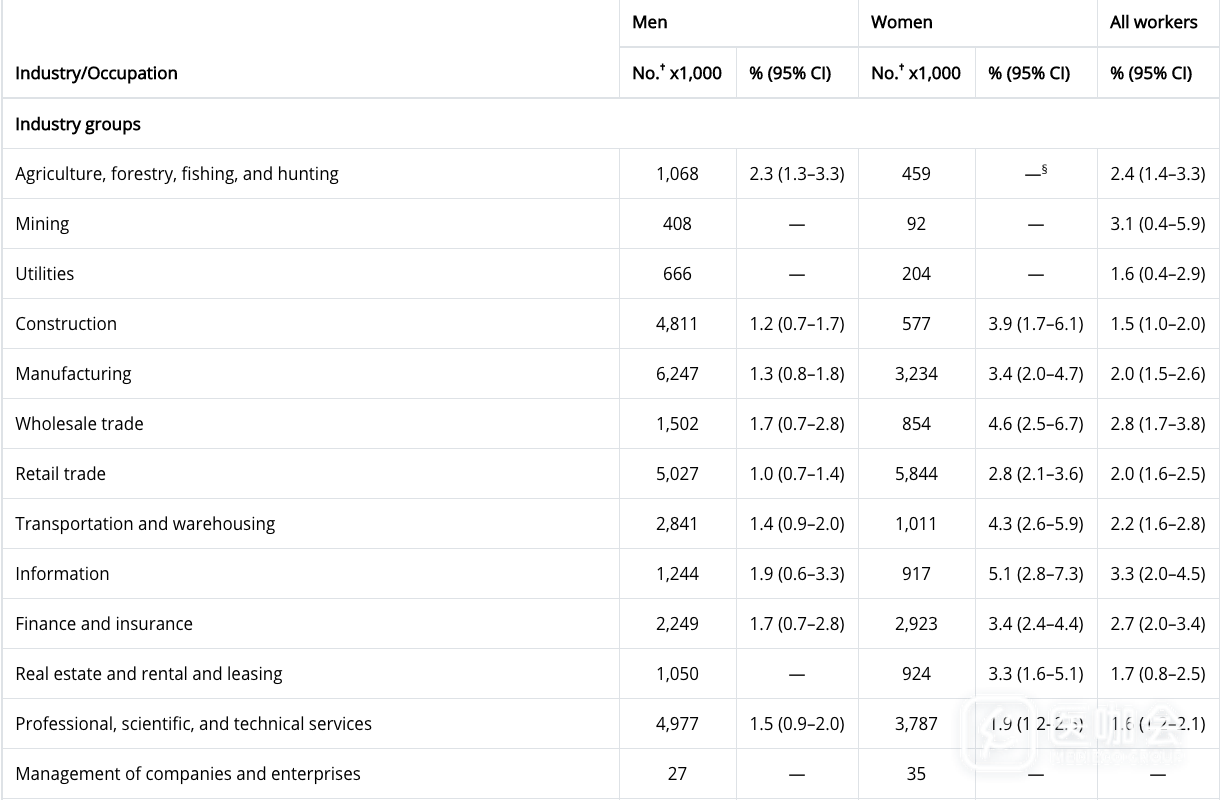This screenshot has width=1222, height=800.
Task: Click the All workers column header
Action: [x=1153, y=22]
